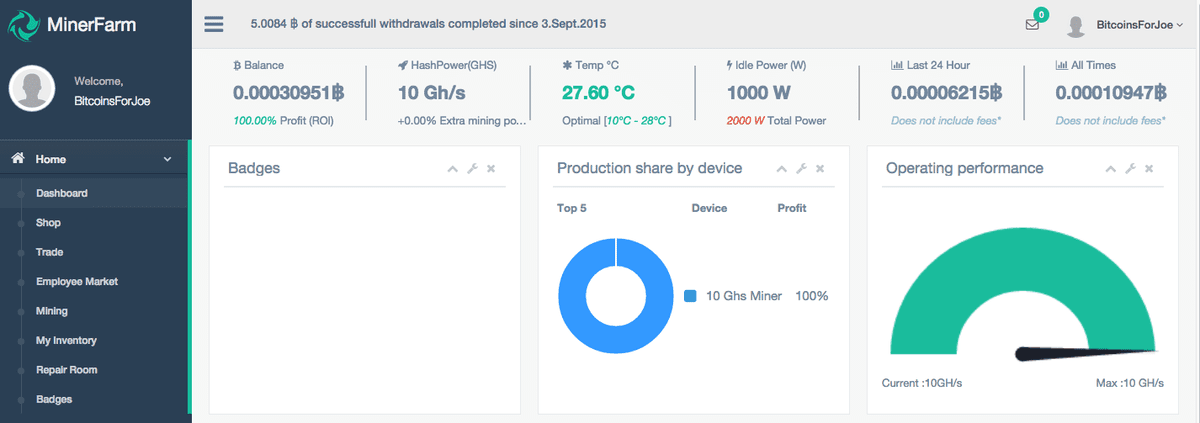The image size is (1200, 423).
Task: Collapse the Production share by device panel
Action: coord(782,169)
